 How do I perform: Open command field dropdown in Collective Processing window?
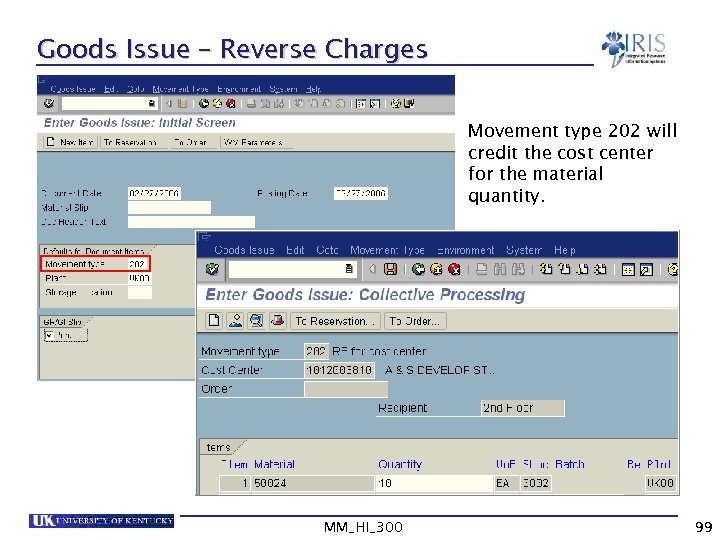[349, 269]
